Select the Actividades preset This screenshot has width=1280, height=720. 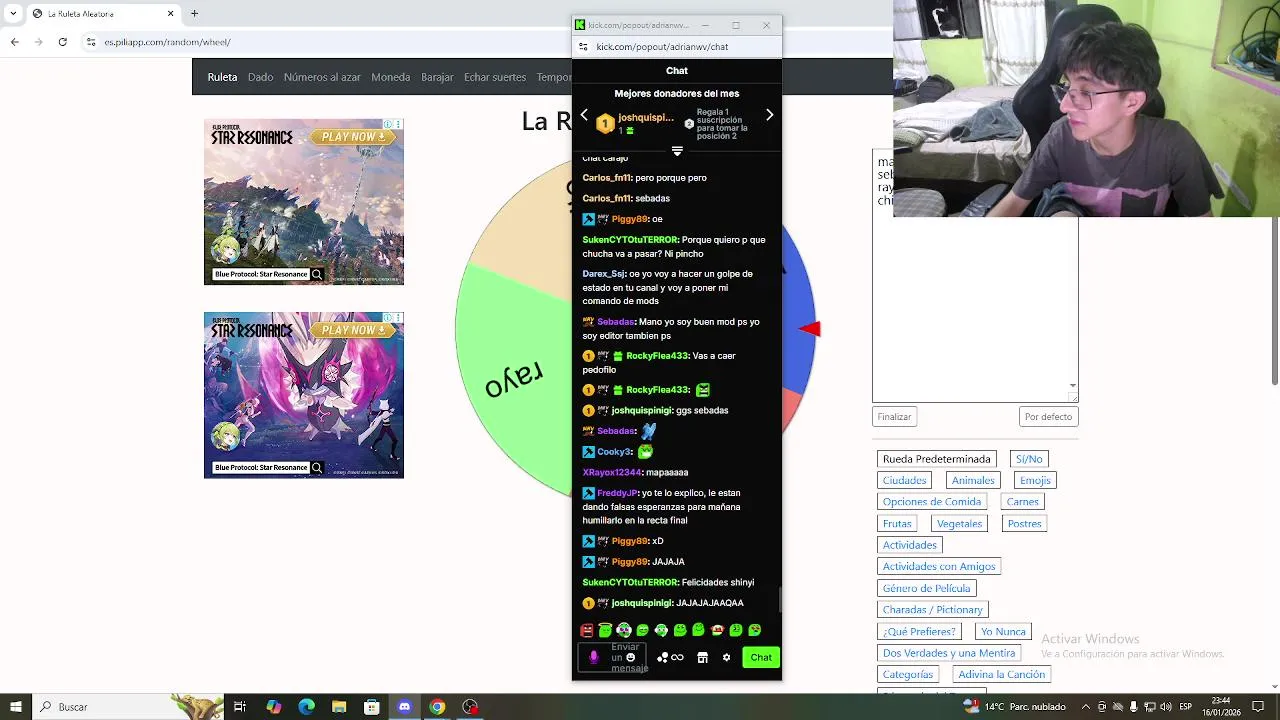point(910,545)
